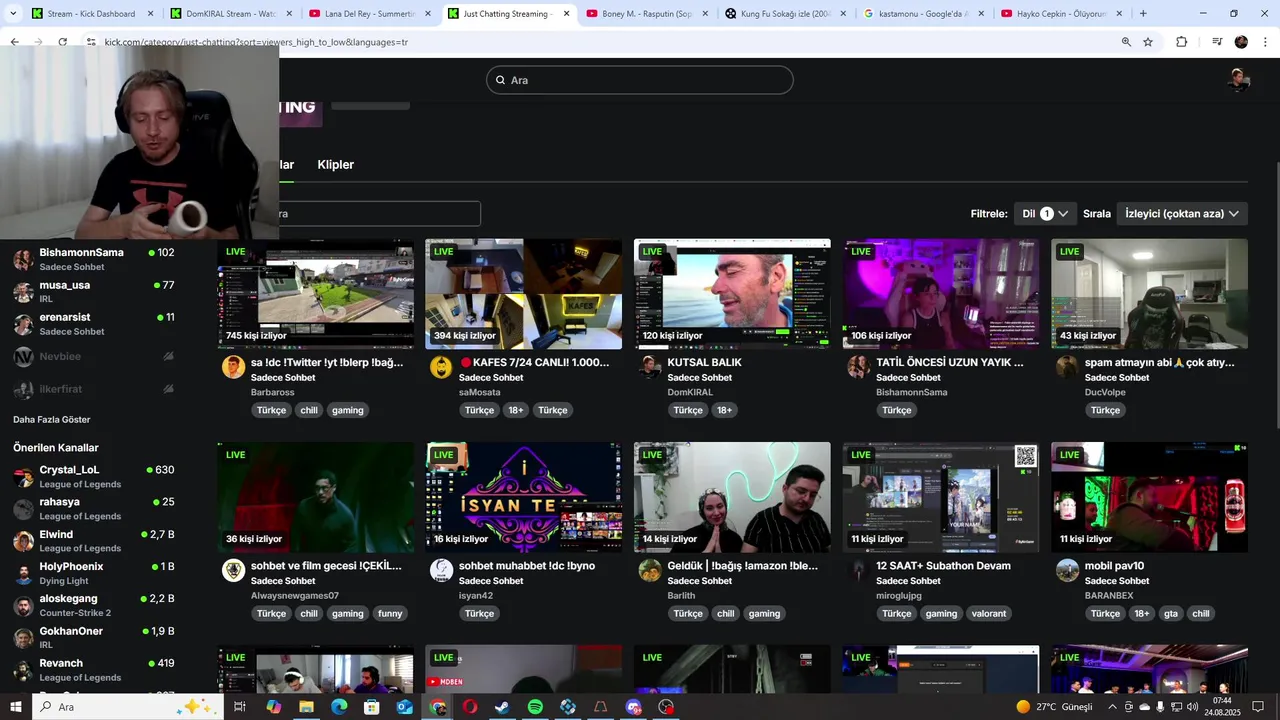Click the Kick search box labeled Ara

640,80
